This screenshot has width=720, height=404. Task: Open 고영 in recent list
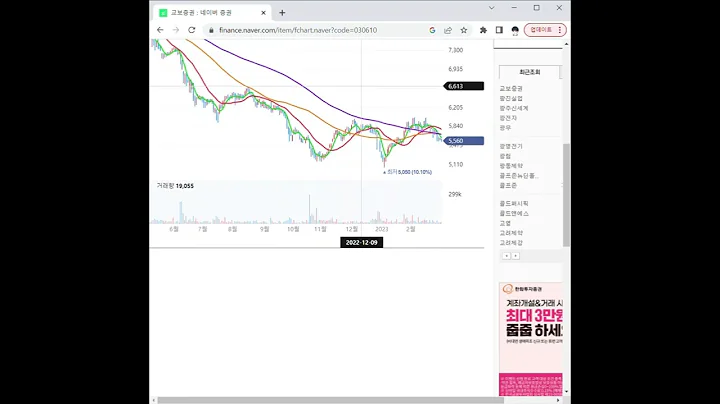505,223
